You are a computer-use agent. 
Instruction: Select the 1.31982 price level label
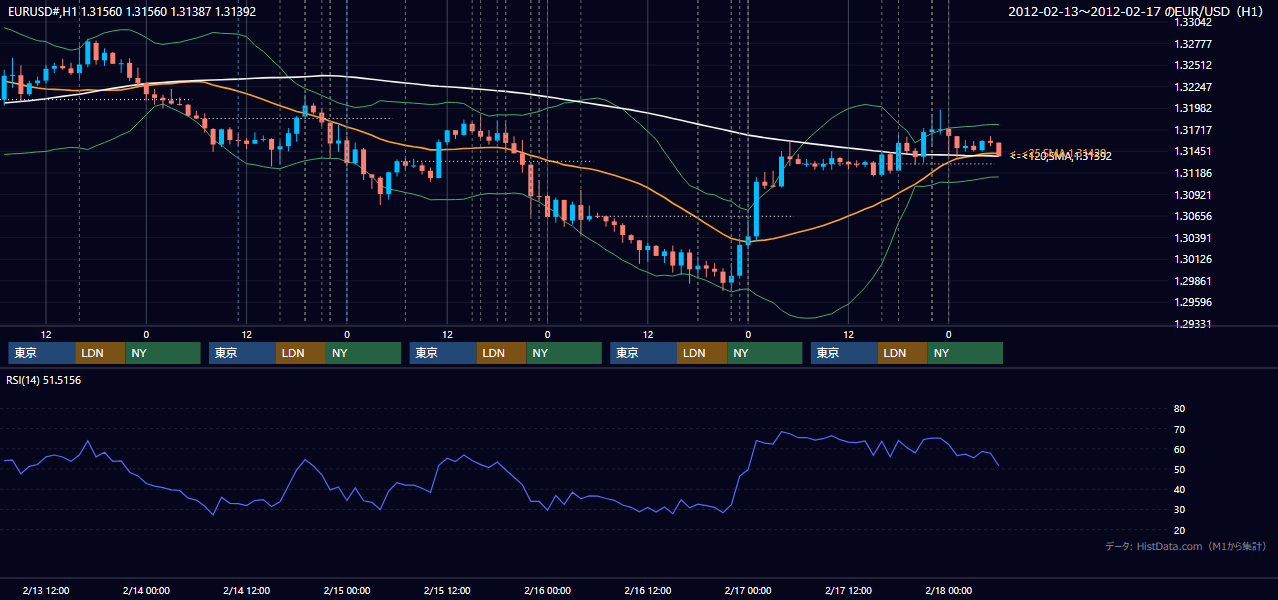[x=1193, y=108]
